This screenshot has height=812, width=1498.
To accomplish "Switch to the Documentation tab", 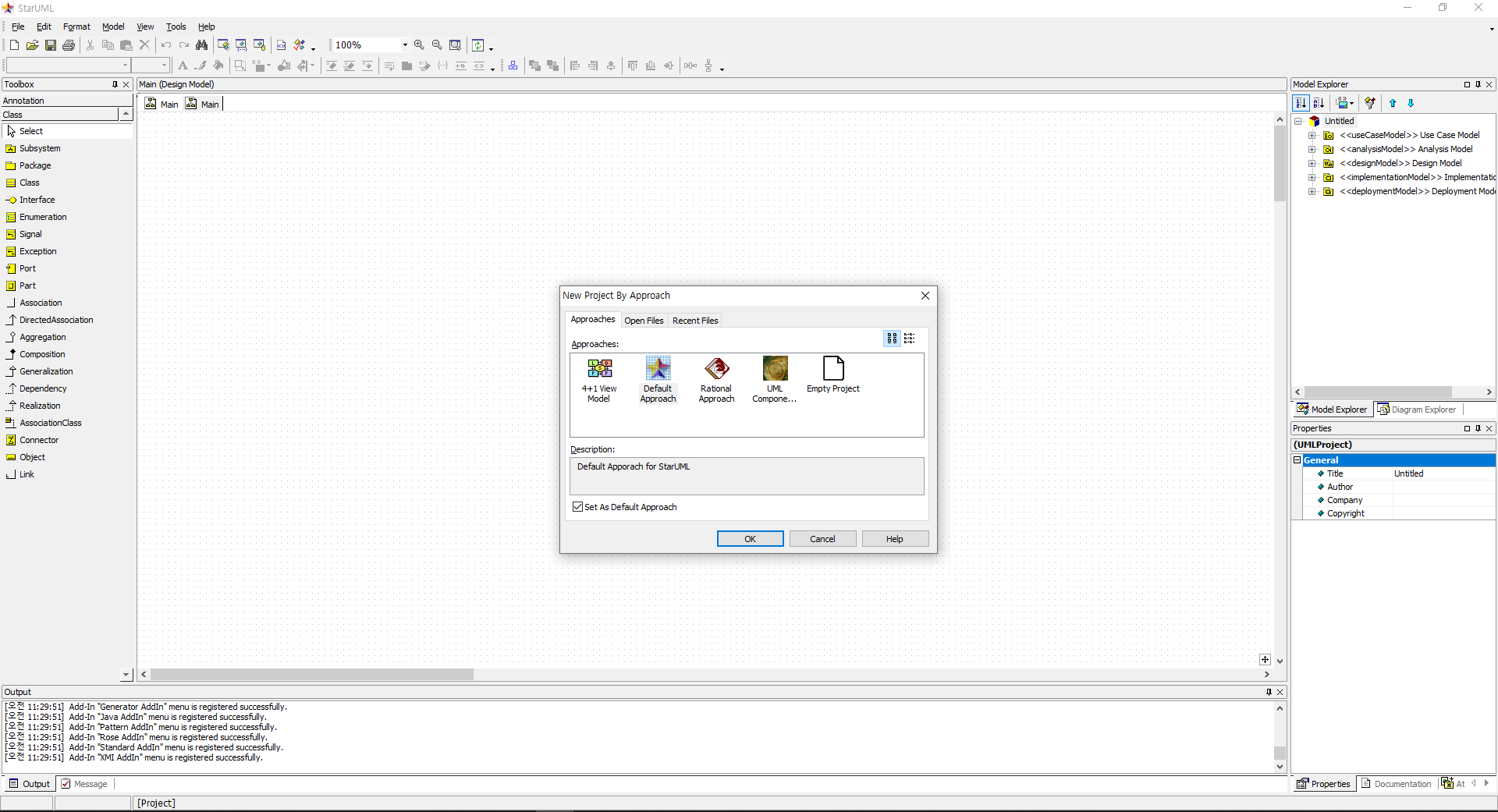I will click(x=1396, y=784).
